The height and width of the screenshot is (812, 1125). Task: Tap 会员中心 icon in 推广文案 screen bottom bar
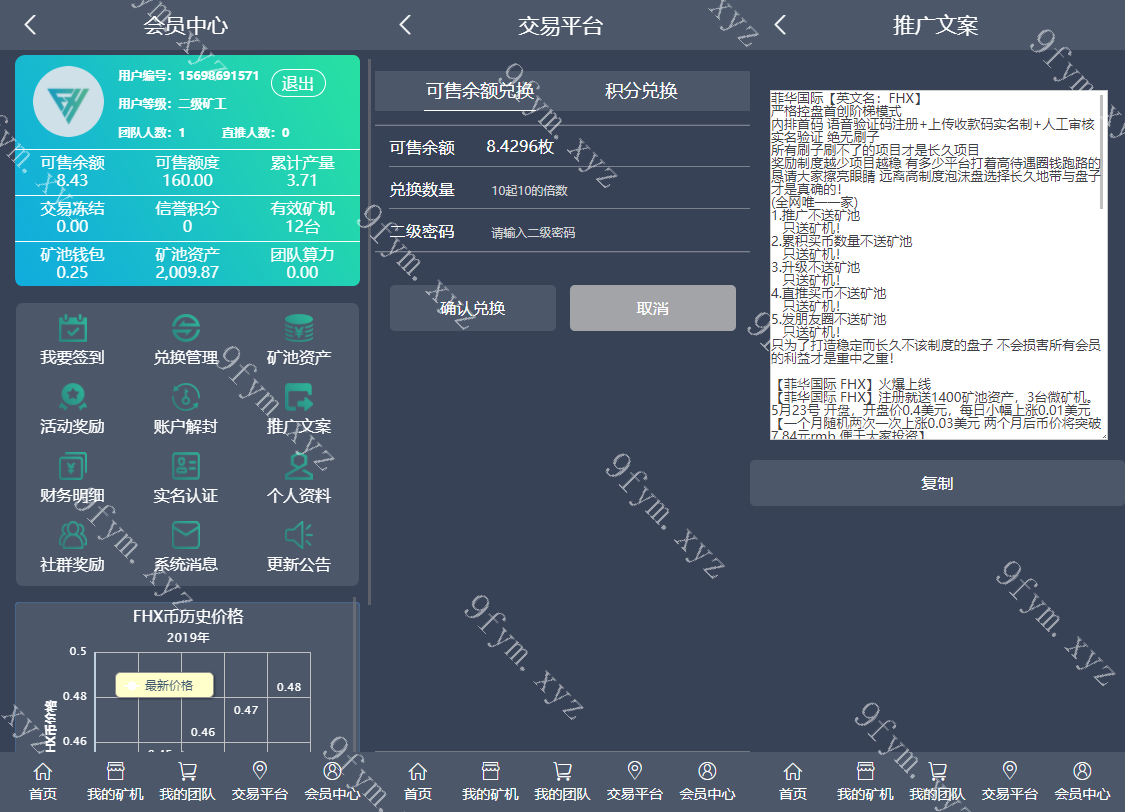[x=1082, y=771]
